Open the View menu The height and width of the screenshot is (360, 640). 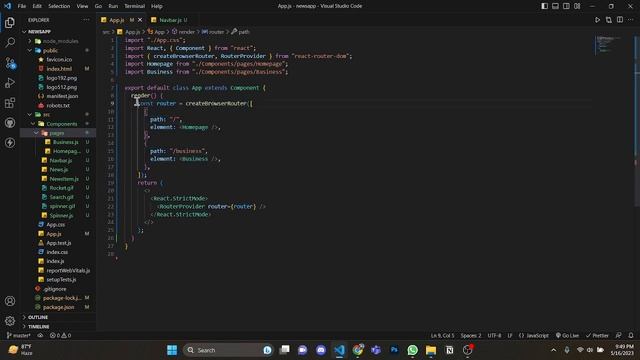point(82,6)
